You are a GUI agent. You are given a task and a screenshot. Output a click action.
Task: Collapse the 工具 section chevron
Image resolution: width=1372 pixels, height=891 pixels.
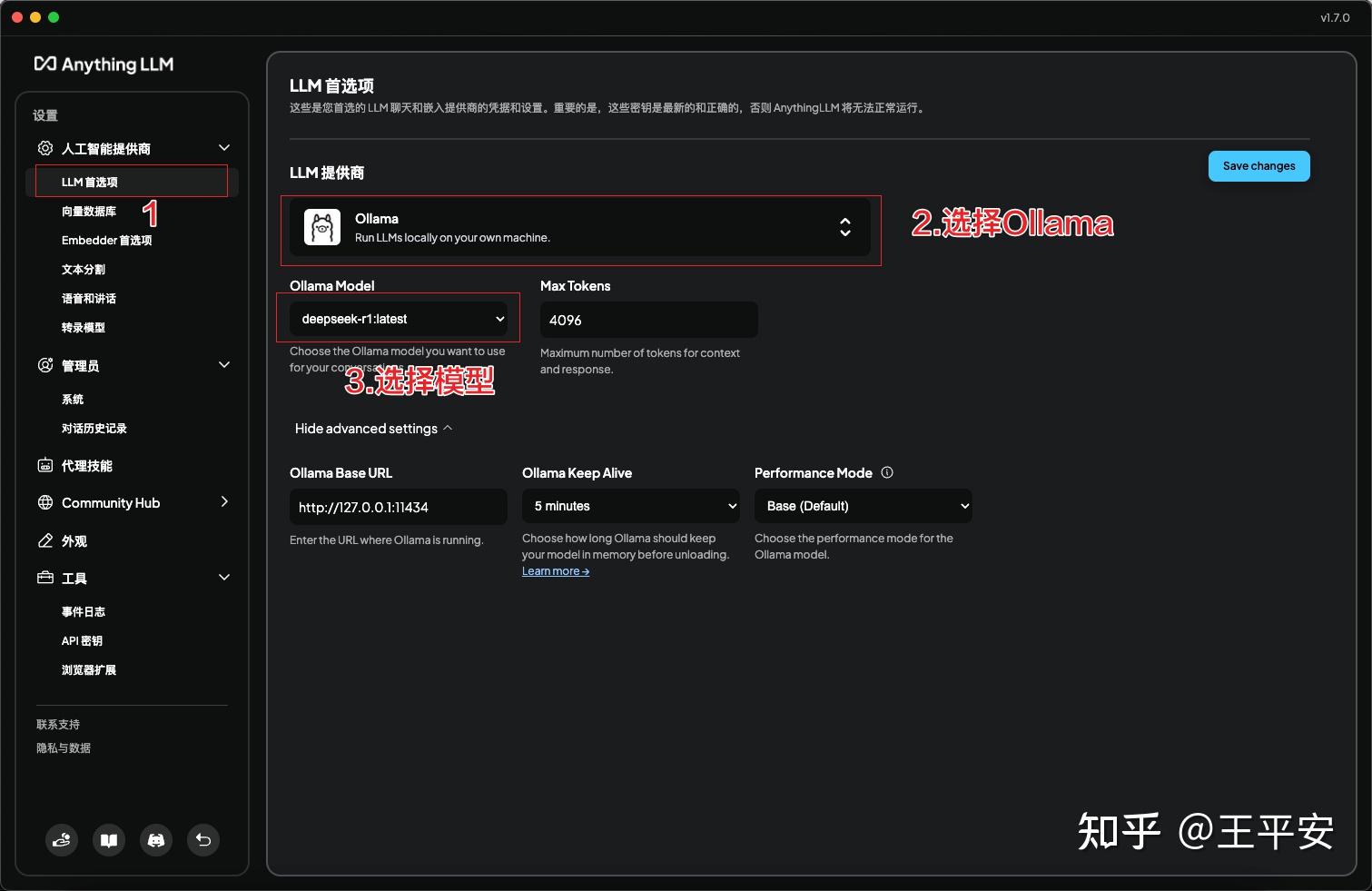[x=224, y=578]
